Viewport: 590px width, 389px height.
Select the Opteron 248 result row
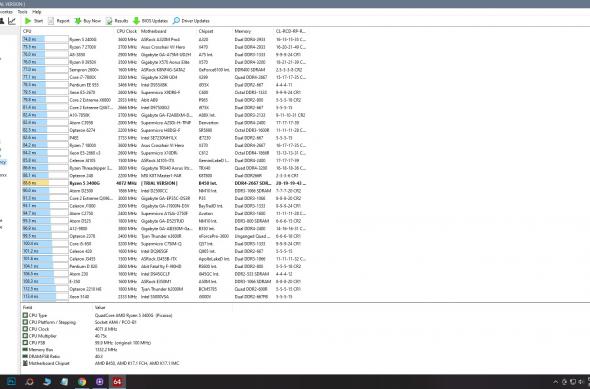click(164, 176)
